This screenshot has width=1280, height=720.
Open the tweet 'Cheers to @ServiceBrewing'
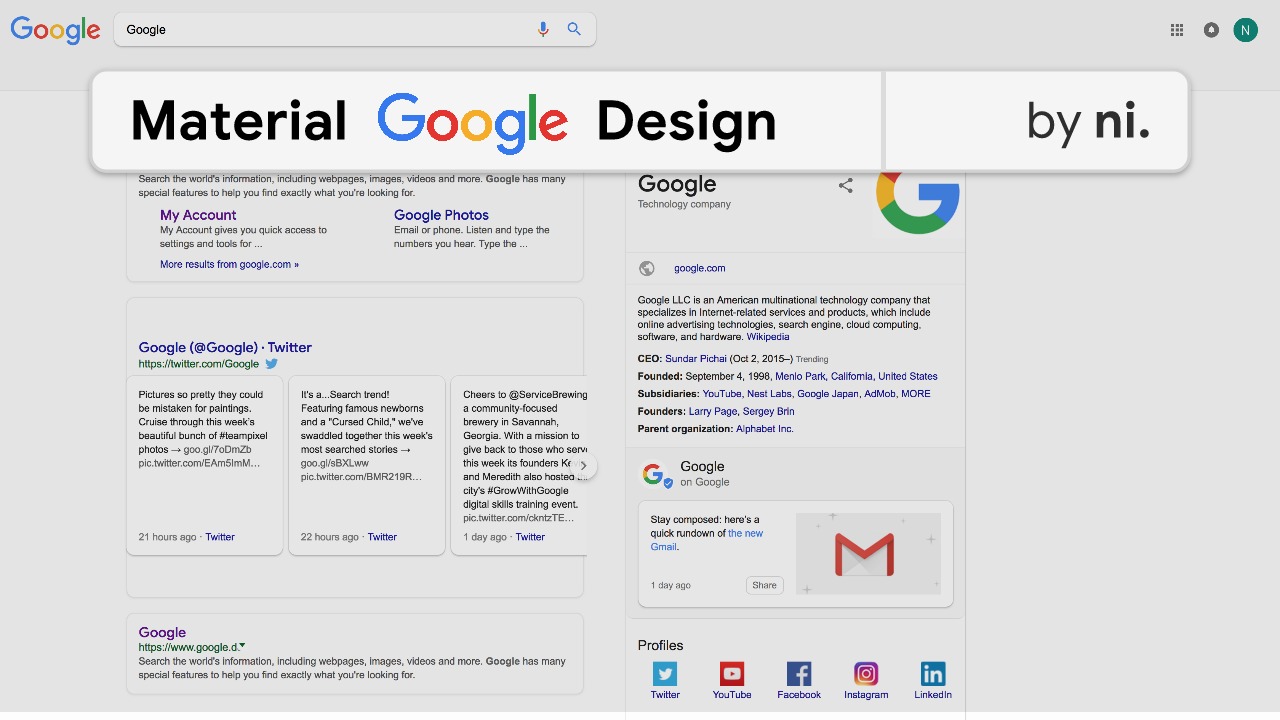pyautogui.click(x=519, y=464)
